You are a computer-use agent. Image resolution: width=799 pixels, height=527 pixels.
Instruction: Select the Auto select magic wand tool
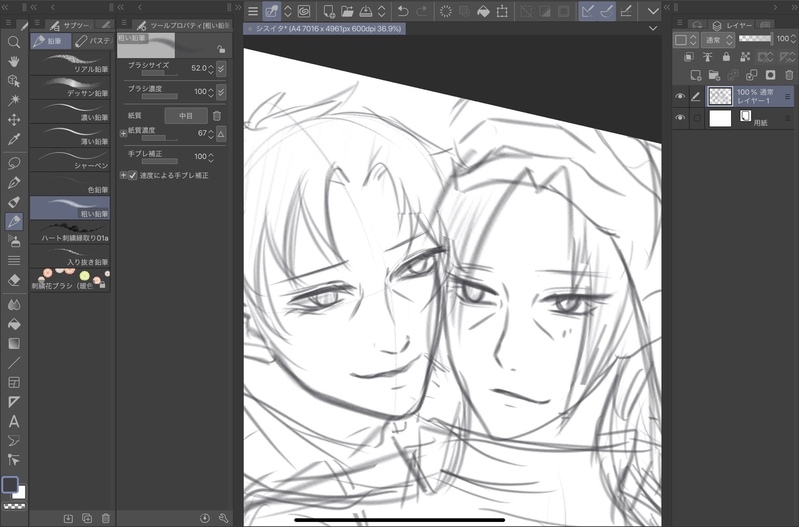[14, 100]
